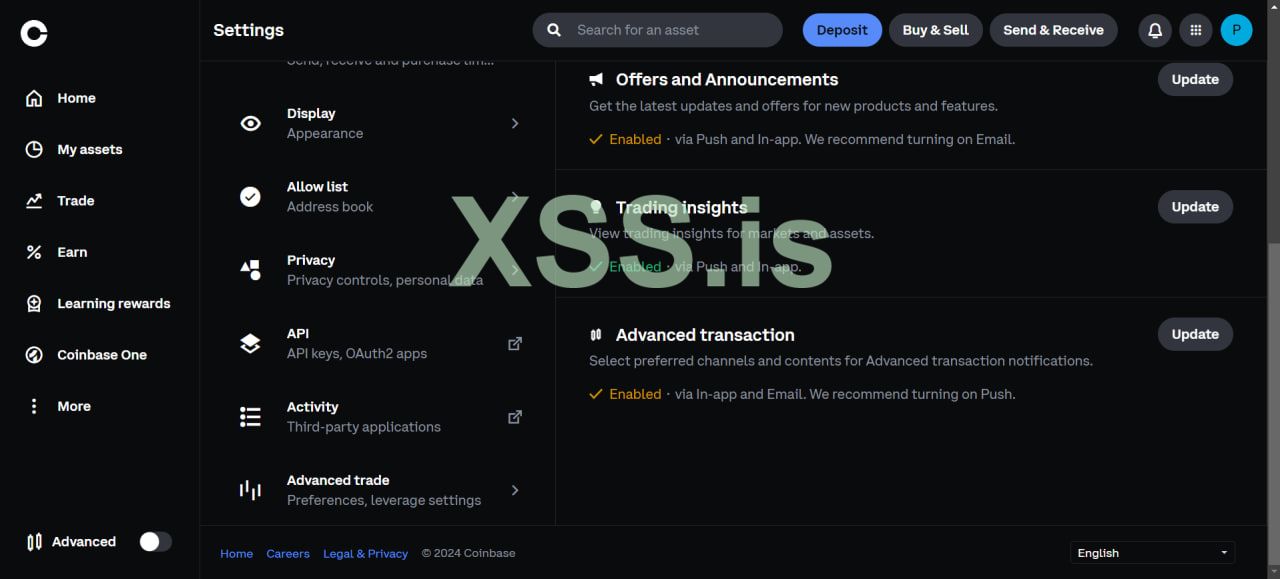Click the profile avatar icon
Viewport: 1280px width, 579px height.
click(1236, 30)
